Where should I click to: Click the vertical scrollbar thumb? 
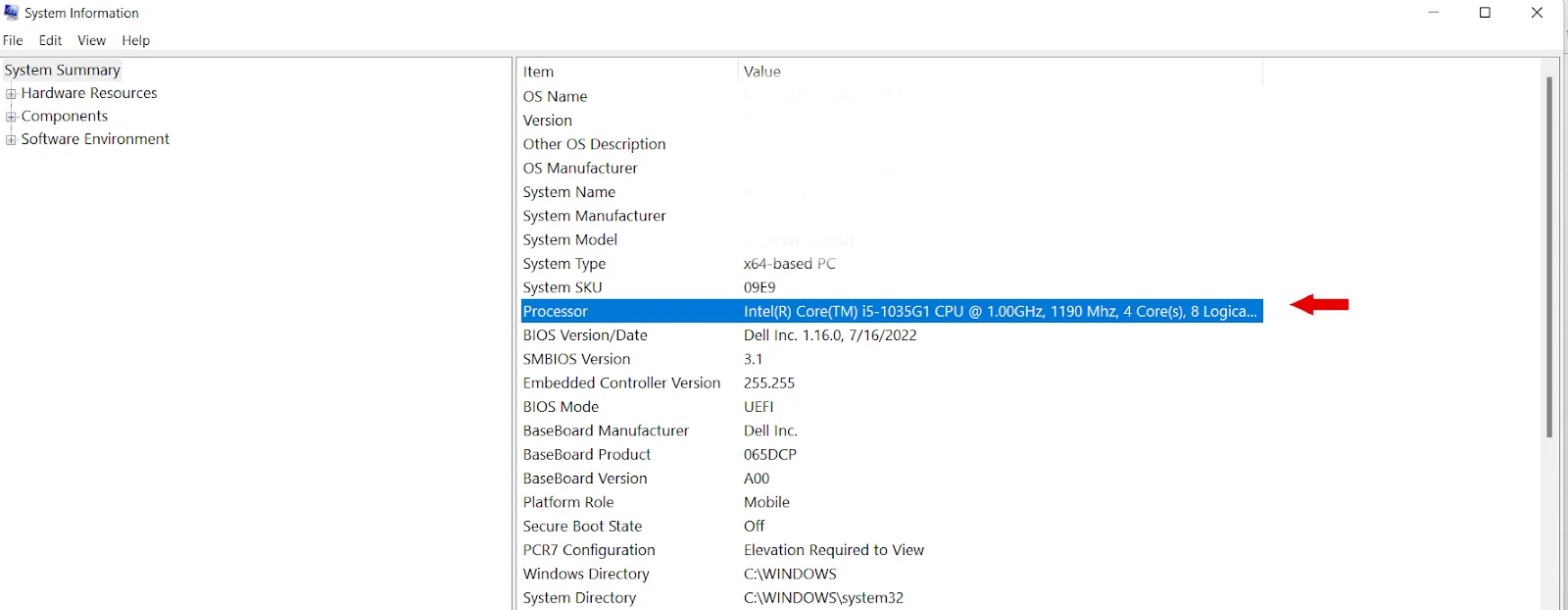tap(1549, 255)
